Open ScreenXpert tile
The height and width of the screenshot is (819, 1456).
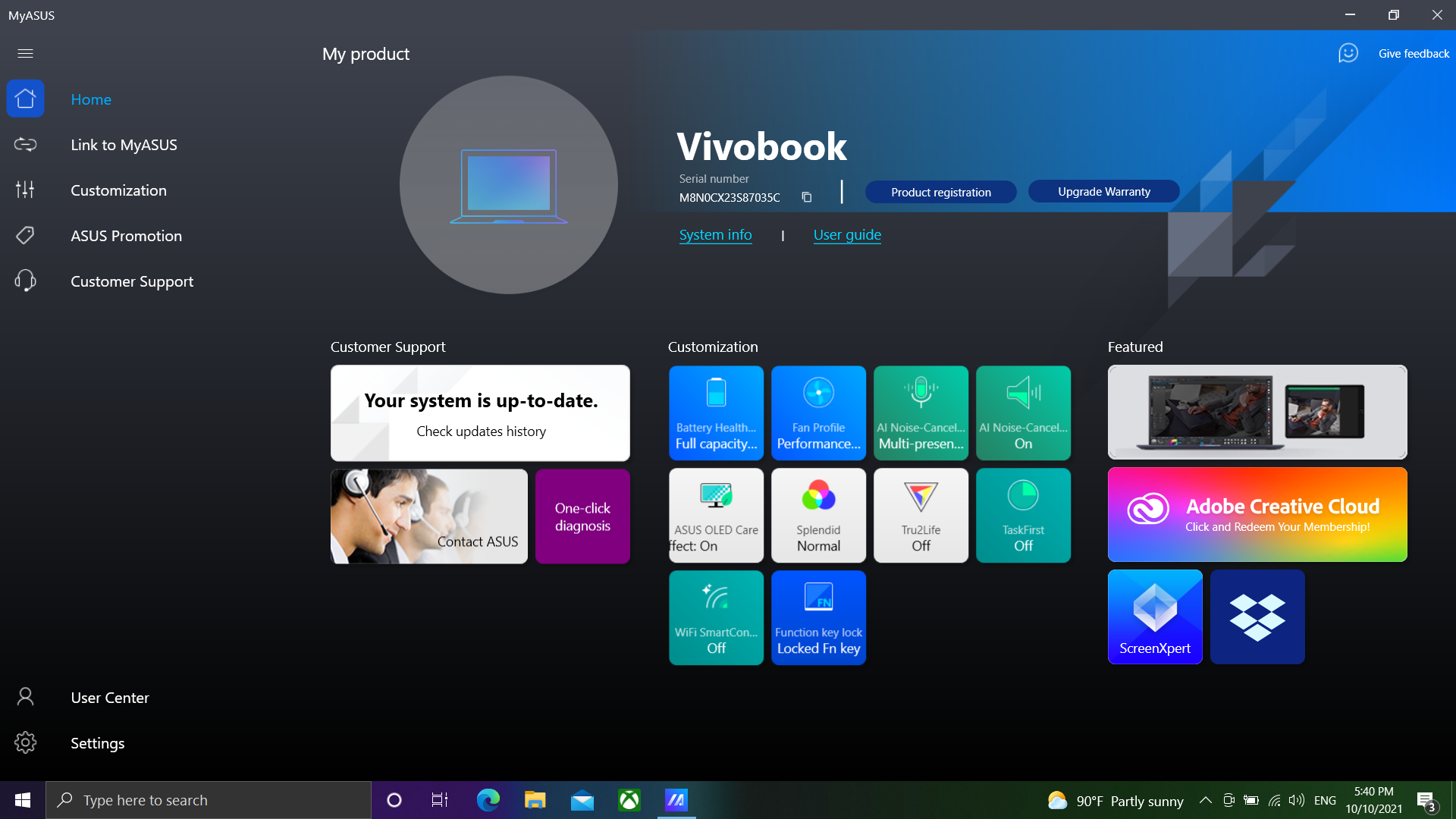(x=1155, y=617)
